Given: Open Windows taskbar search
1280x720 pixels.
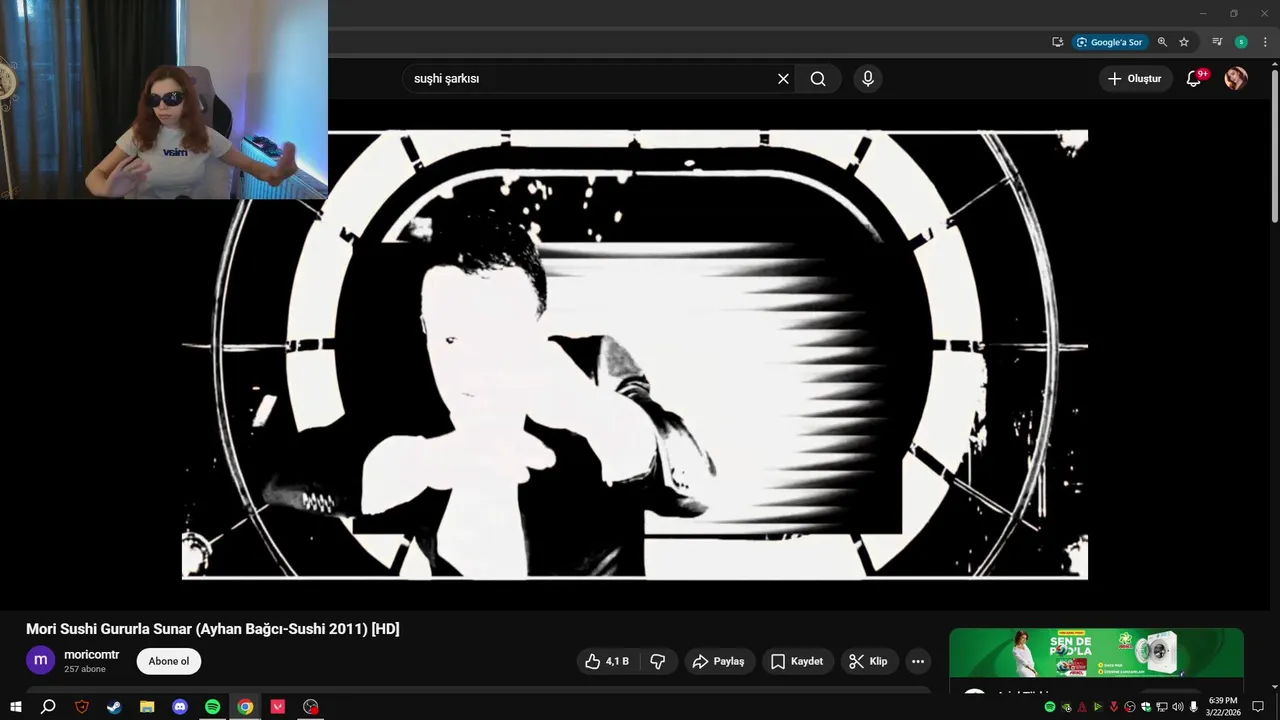Looking at the screenshot, I should click(48, 707).
